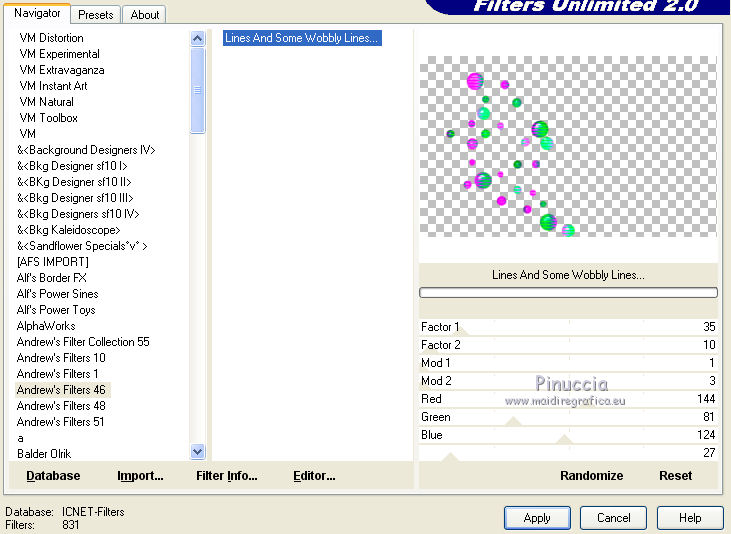Screen dimensions: 731x534
Task: Select [AFS IMPORT] category
Action: pyautogui.click(x=53, y=262)
